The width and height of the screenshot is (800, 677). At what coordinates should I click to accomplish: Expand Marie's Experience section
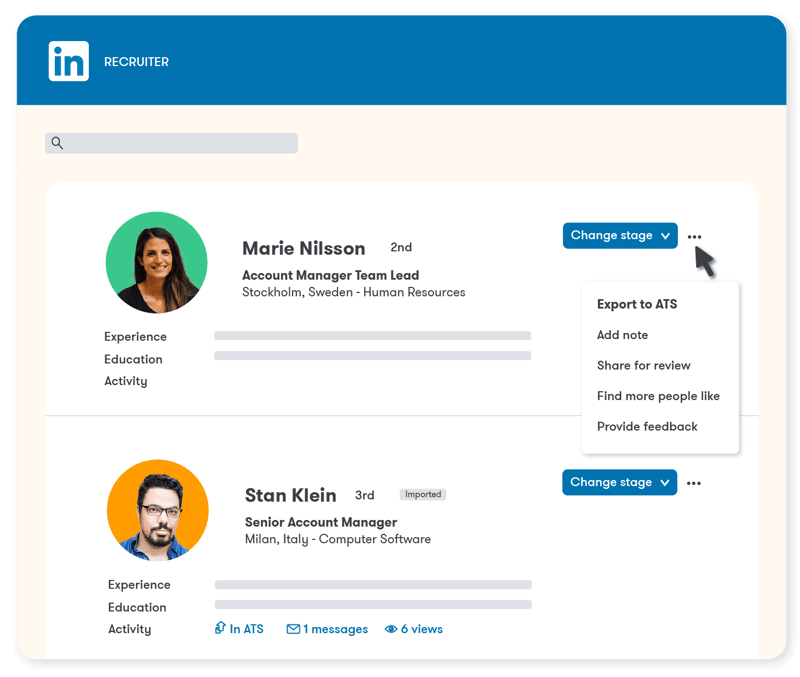135,337
